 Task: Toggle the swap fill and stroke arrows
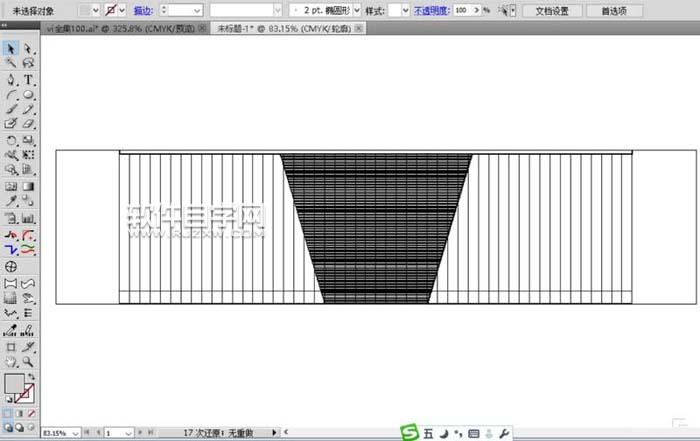pos(31,376)
